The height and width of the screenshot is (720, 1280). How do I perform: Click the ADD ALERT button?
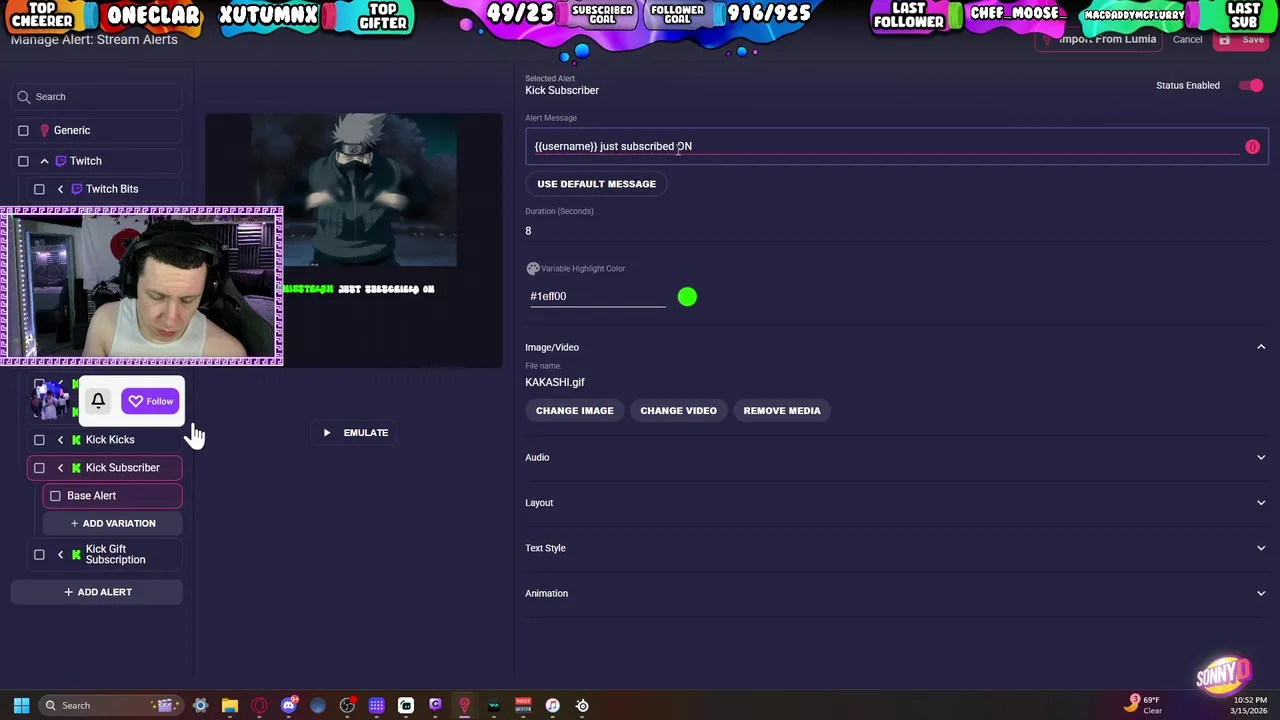pos(97,592)
